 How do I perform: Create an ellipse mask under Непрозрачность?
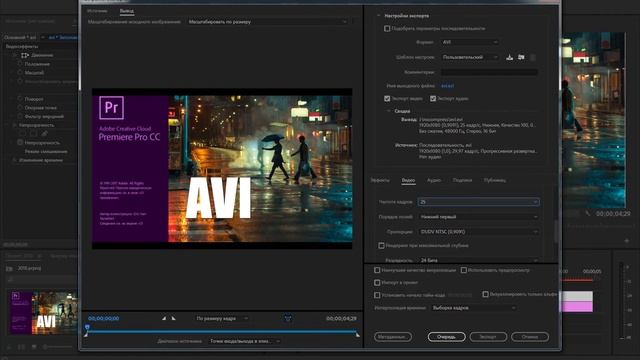pos(23,133)
